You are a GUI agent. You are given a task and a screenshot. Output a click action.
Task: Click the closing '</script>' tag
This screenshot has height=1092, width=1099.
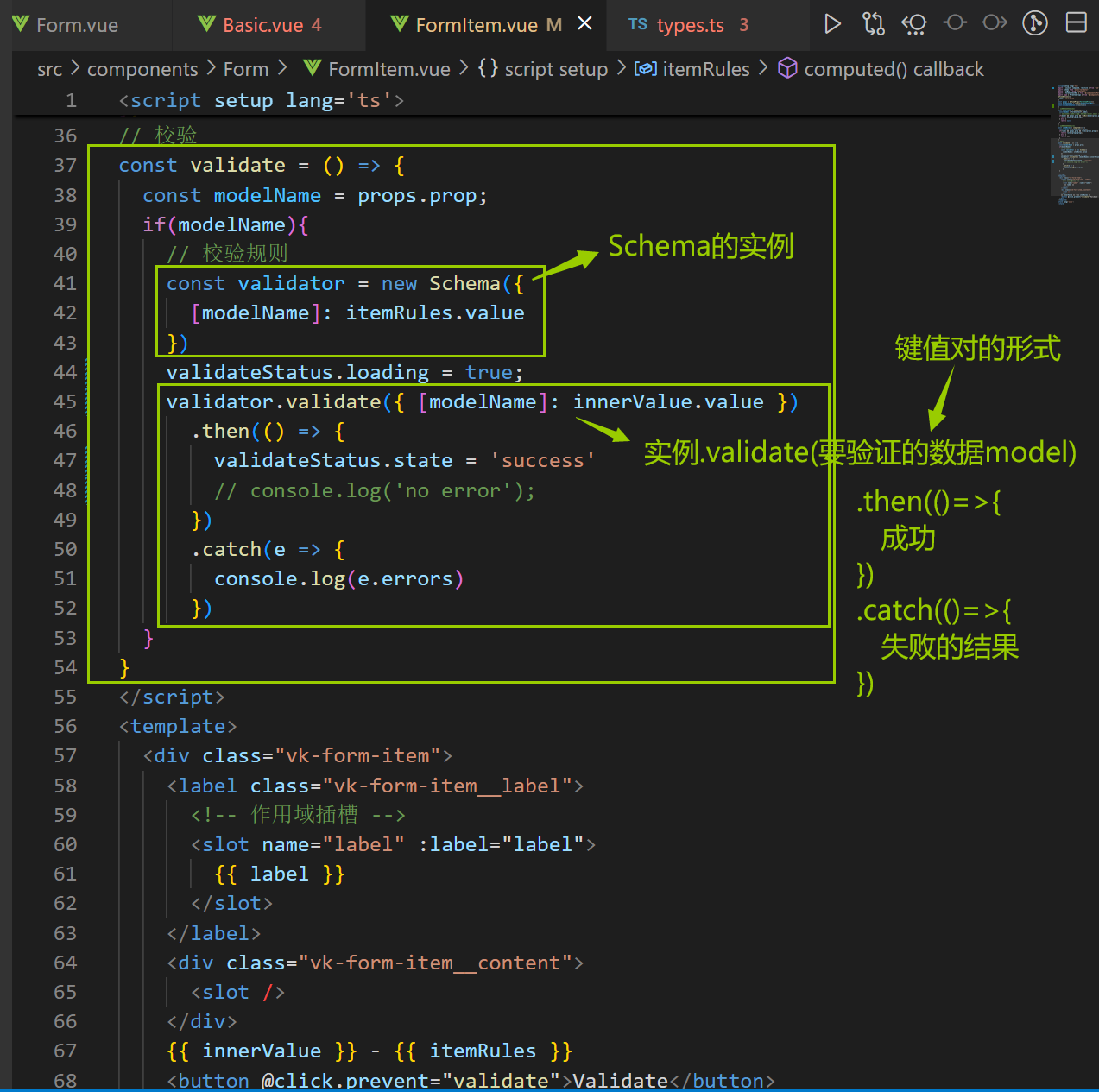click(172, 697)
